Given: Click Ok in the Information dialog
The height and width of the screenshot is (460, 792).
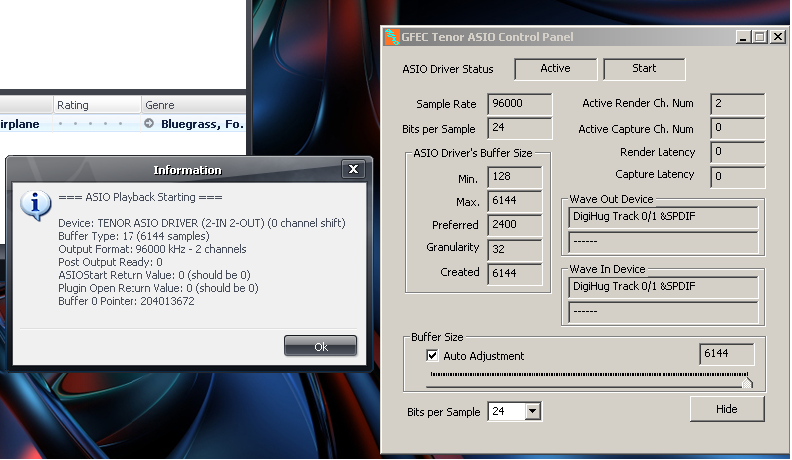Looking at the screenshot, I should (320, 346).
